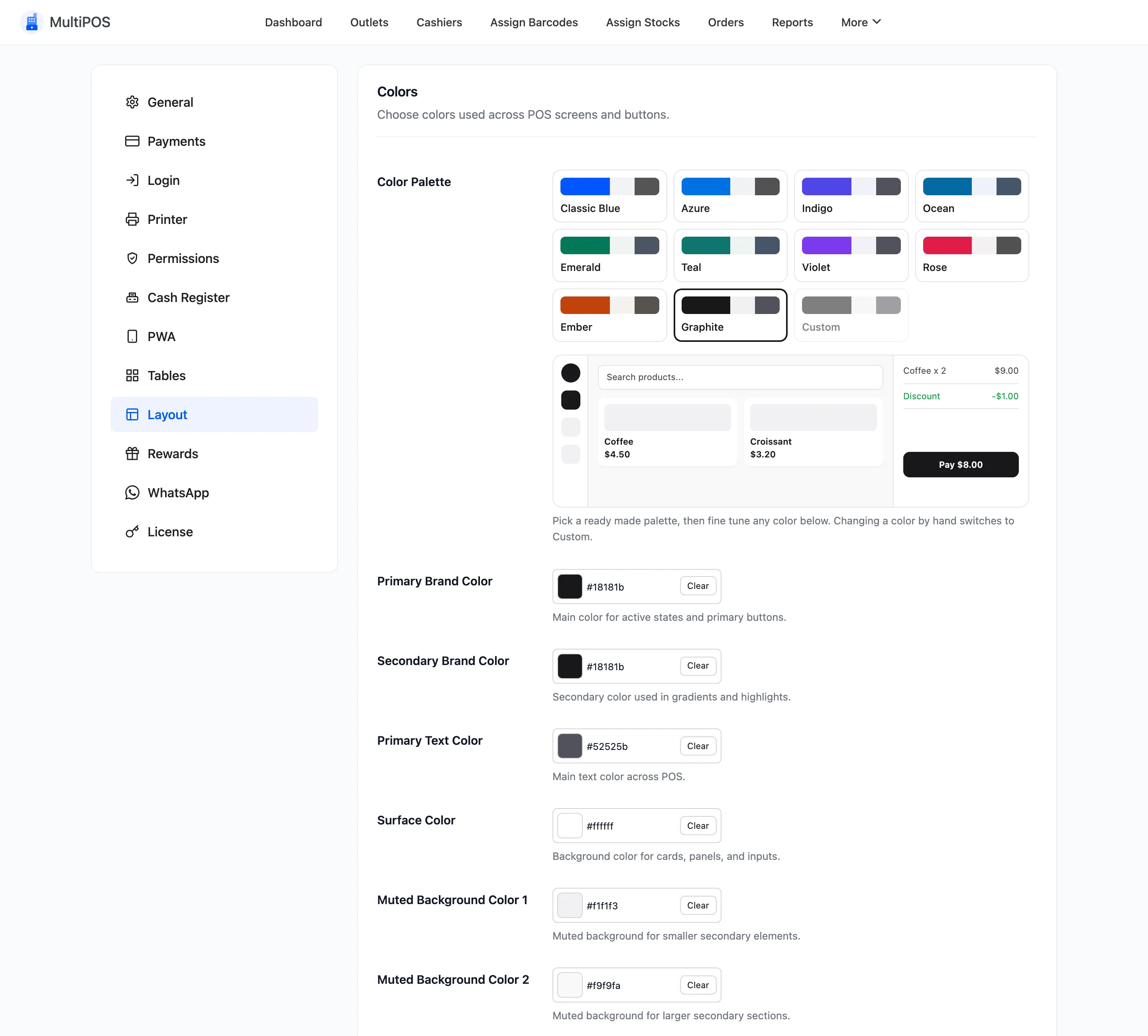Click the License key icon
Image resolution: width=1148 pixels, height=1036 pixels.
[132, 532]
